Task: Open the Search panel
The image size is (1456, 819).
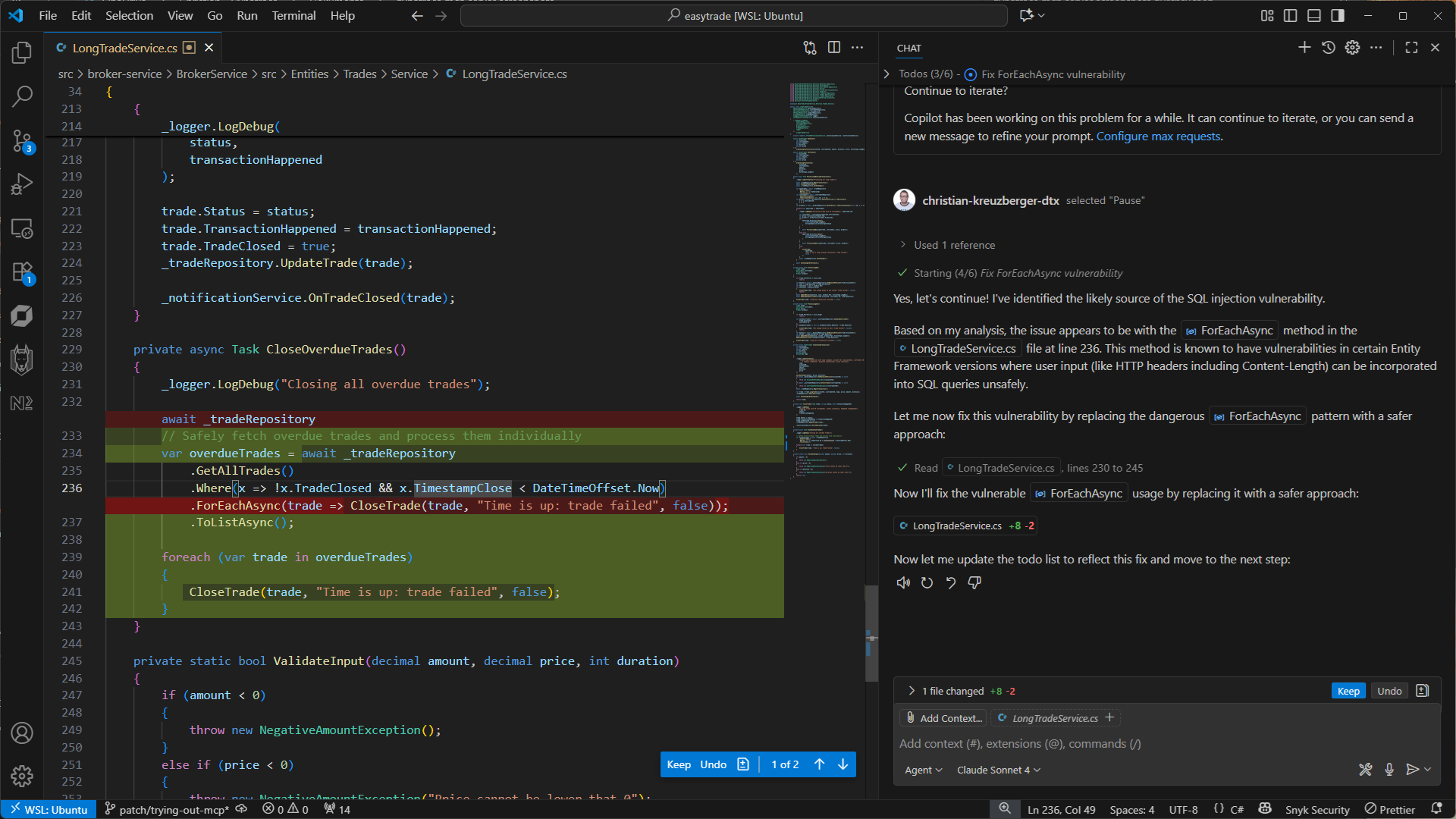Action: point(22,97)
